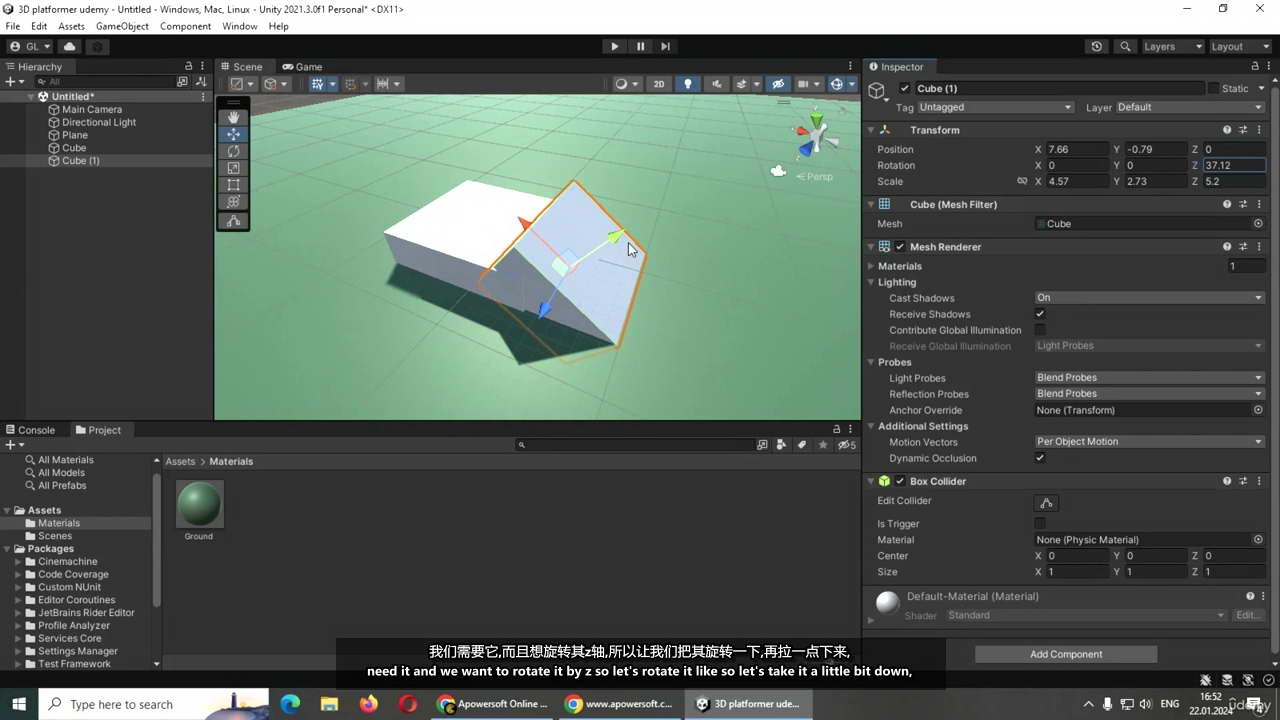Open the Layer dropdown in Inspector
Screen dimensions: 1280x720
[x=1190, y=107]
